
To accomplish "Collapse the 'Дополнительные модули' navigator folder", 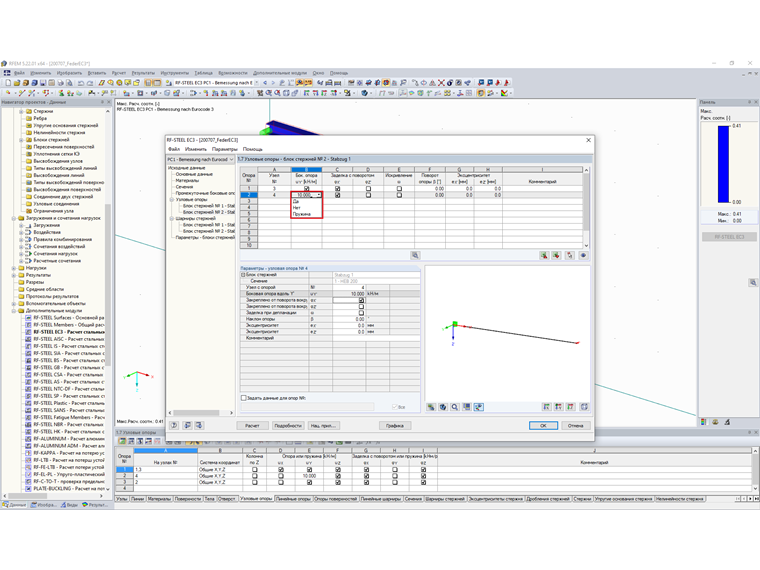I will tap(14, 311).
